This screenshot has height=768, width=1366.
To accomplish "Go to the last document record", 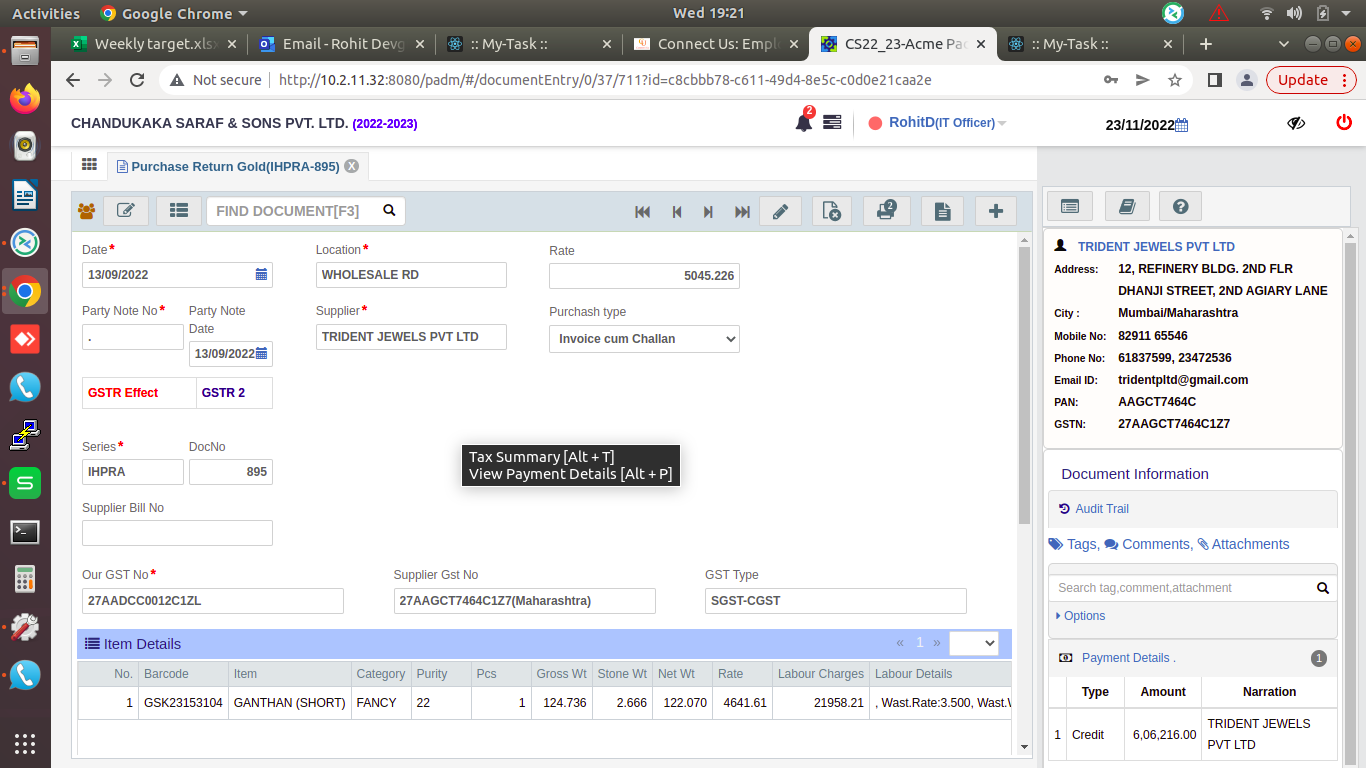I will (742, 212).
